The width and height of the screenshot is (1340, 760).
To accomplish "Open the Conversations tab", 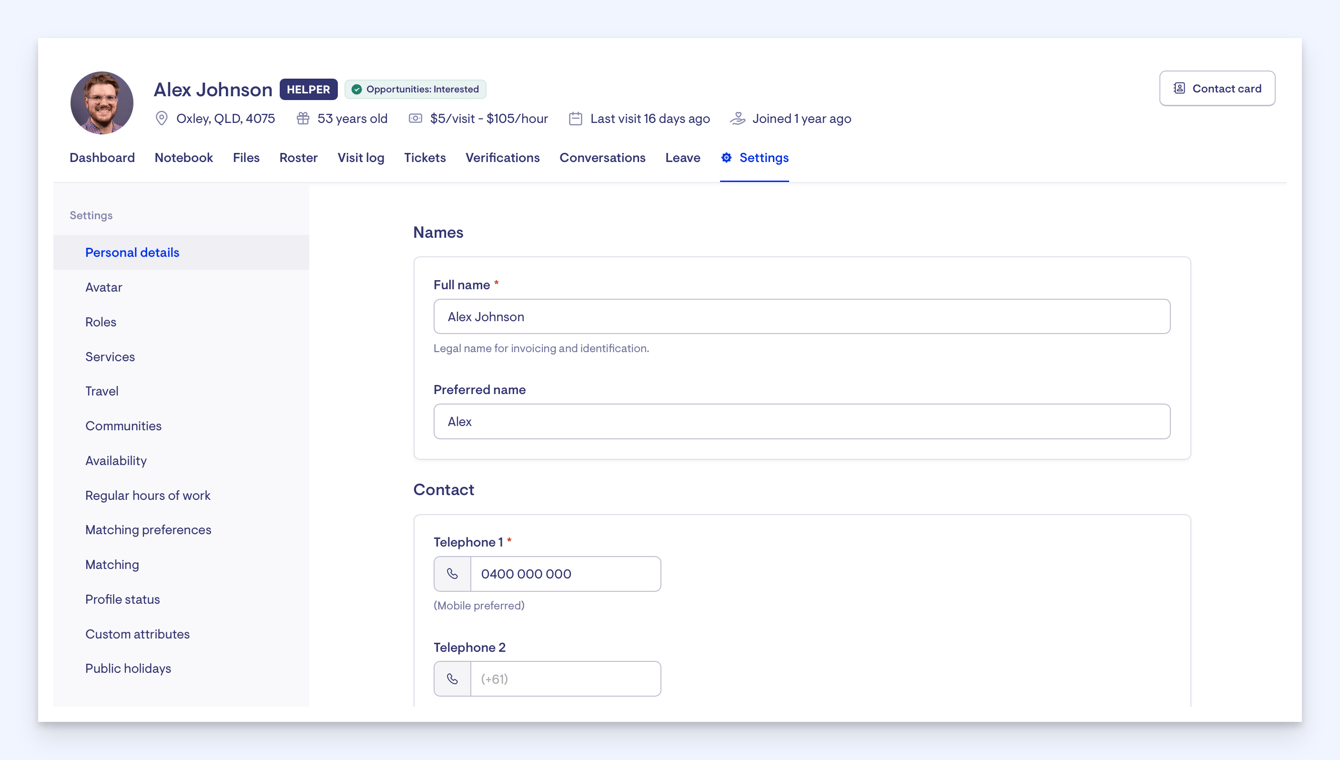I will (602, 158).
